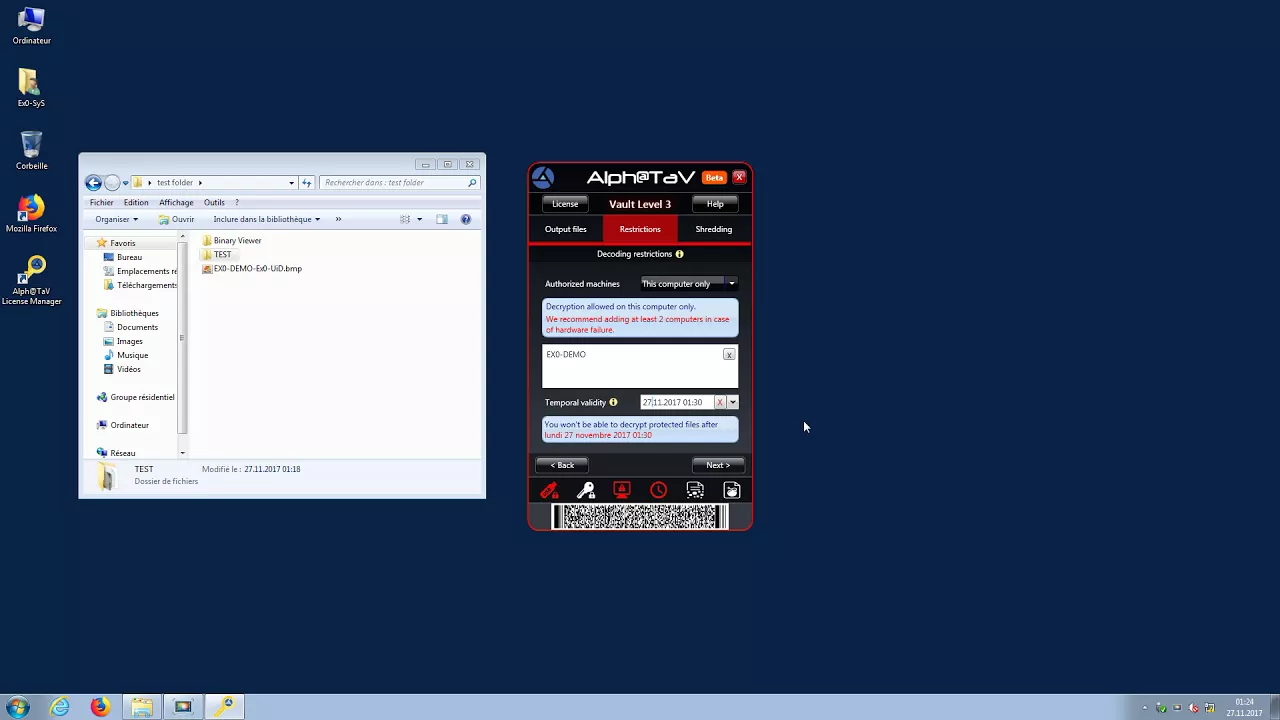Select Mozilla Firefox desktop shortcut
Viewport: 1280px width, 720px height.
pyautogui.click(x=31, y=214)
